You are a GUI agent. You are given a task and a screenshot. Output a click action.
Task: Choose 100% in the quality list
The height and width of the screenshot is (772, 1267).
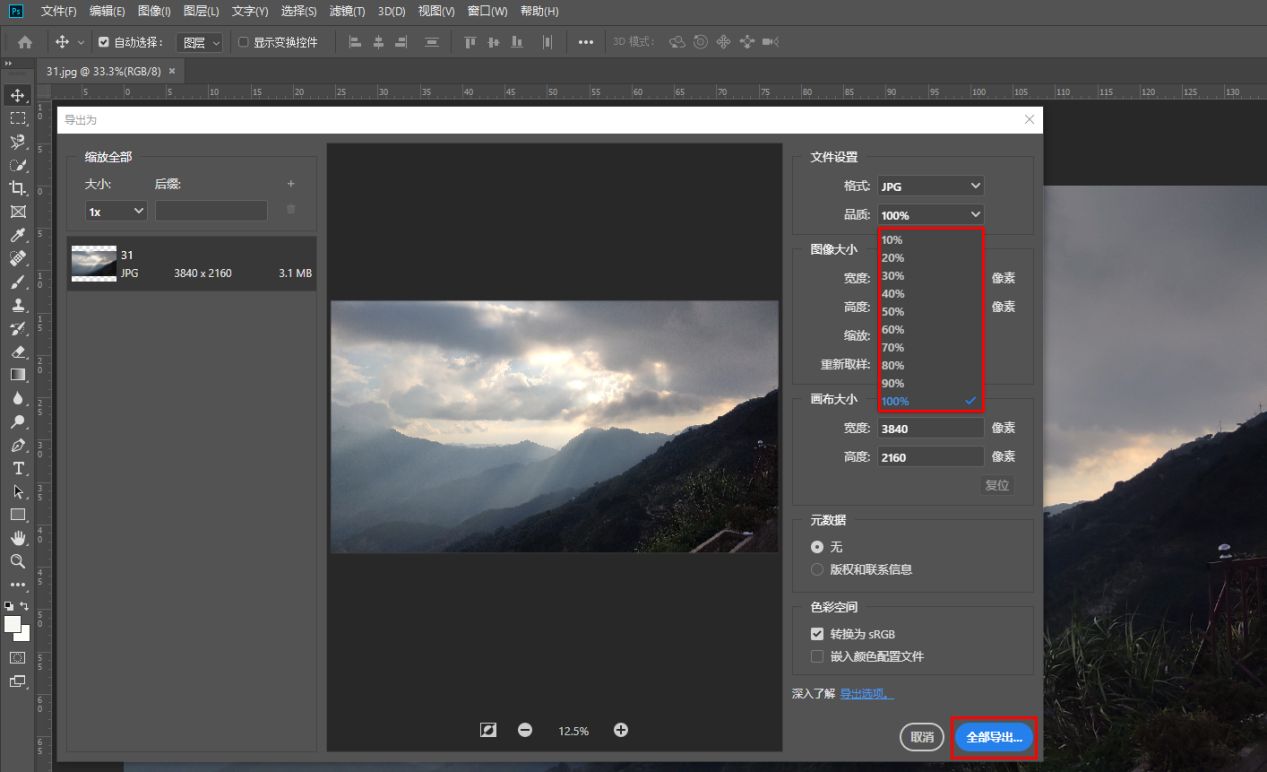point(929,402)
